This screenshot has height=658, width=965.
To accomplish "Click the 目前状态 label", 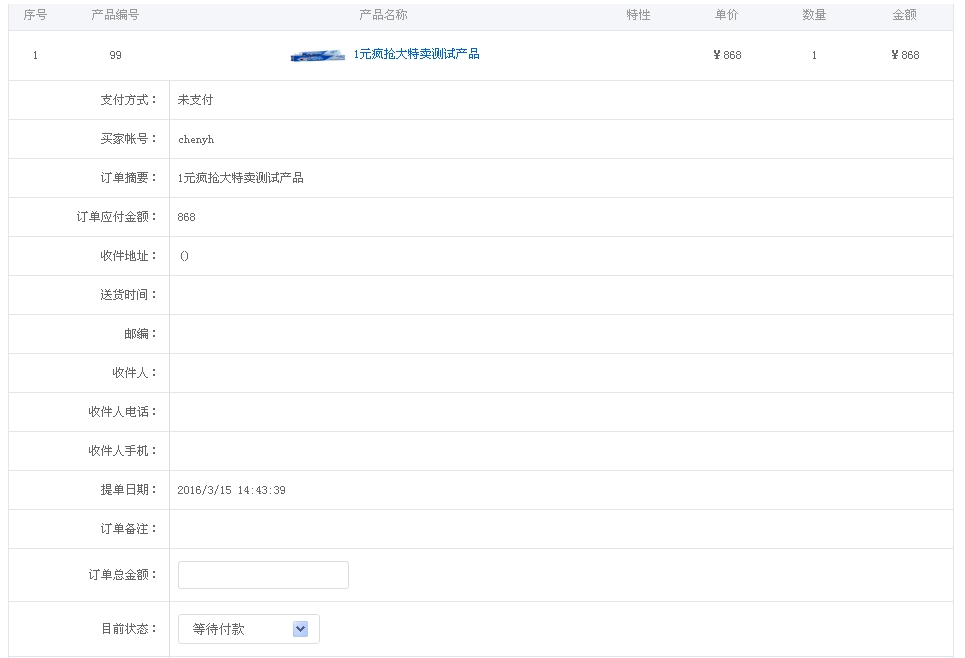I will coord(128,629).
